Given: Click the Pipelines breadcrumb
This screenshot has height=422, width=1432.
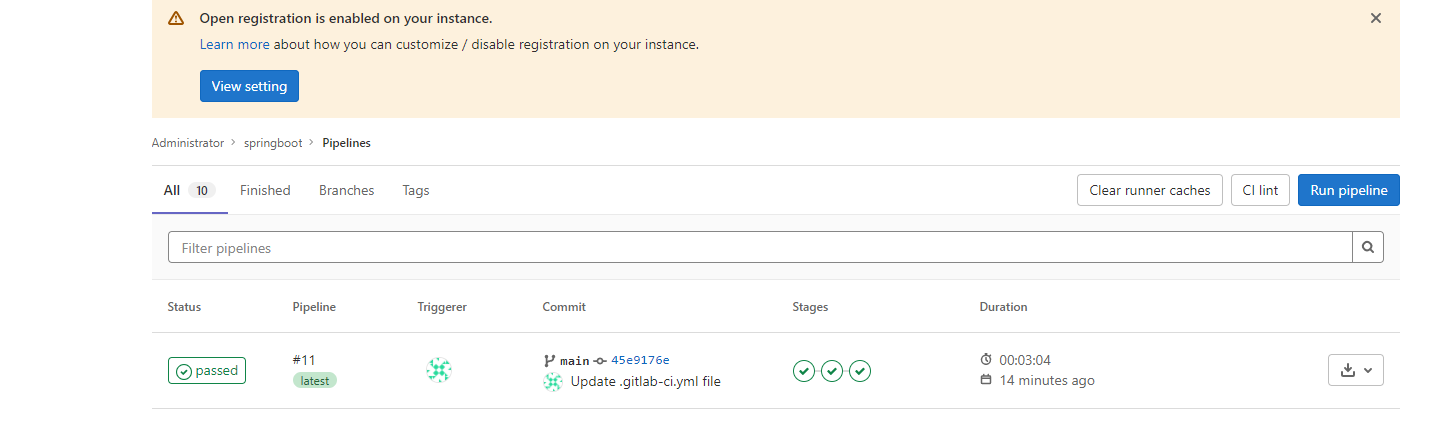Looking at the screenshot, I should click(x=346, y=143).
